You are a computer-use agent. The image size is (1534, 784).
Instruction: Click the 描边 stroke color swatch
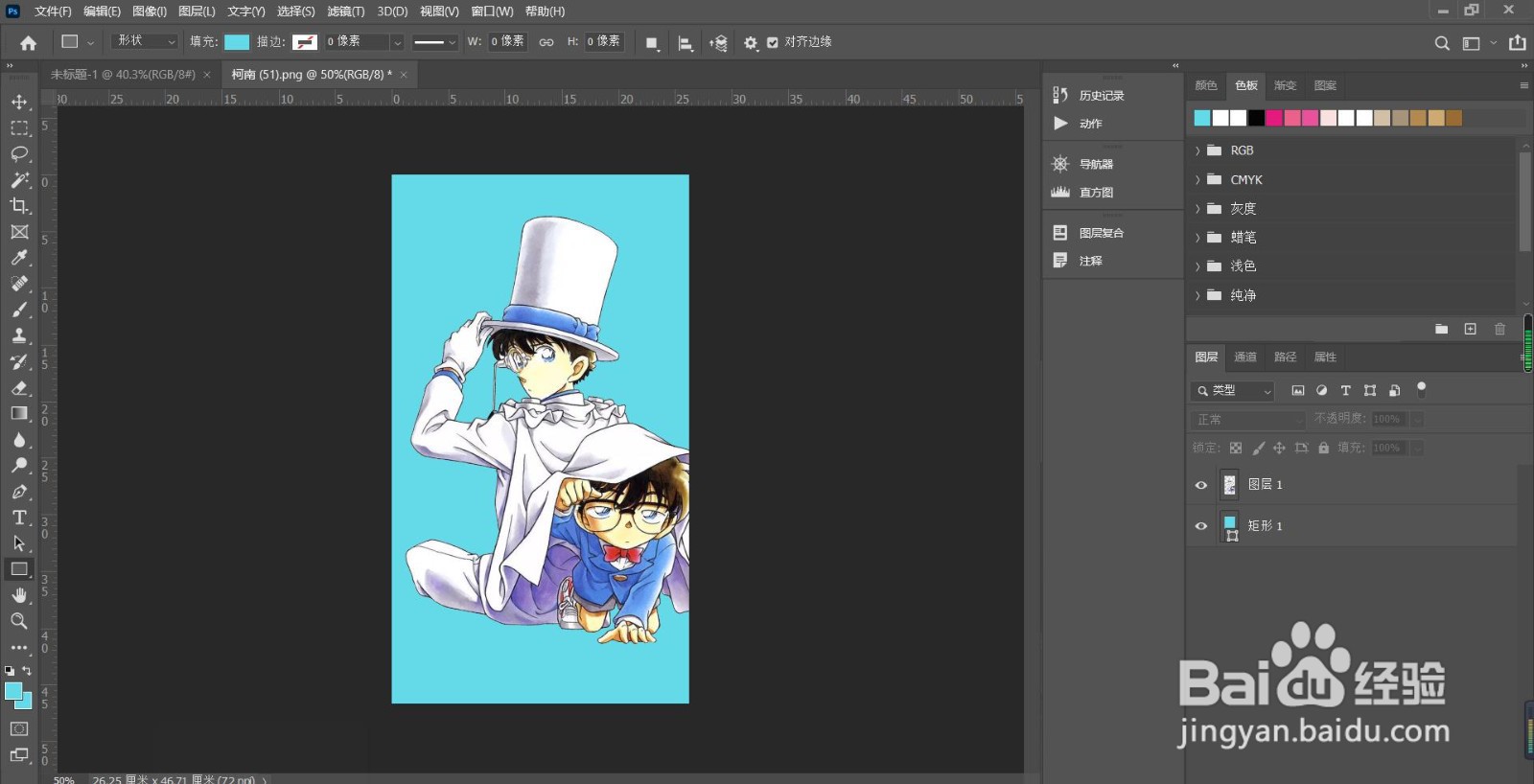click(305, 42)
